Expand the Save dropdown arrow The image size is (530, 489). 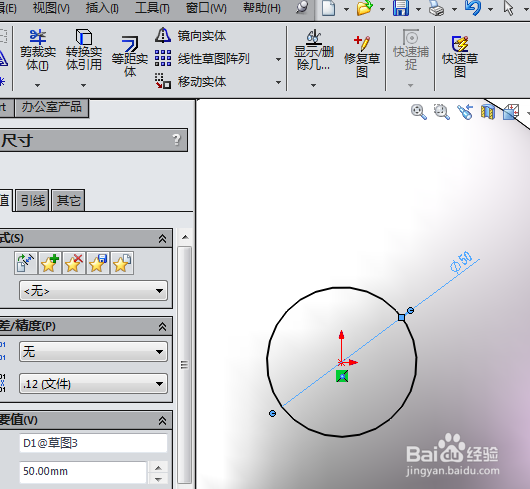click(x=418, y=9)
